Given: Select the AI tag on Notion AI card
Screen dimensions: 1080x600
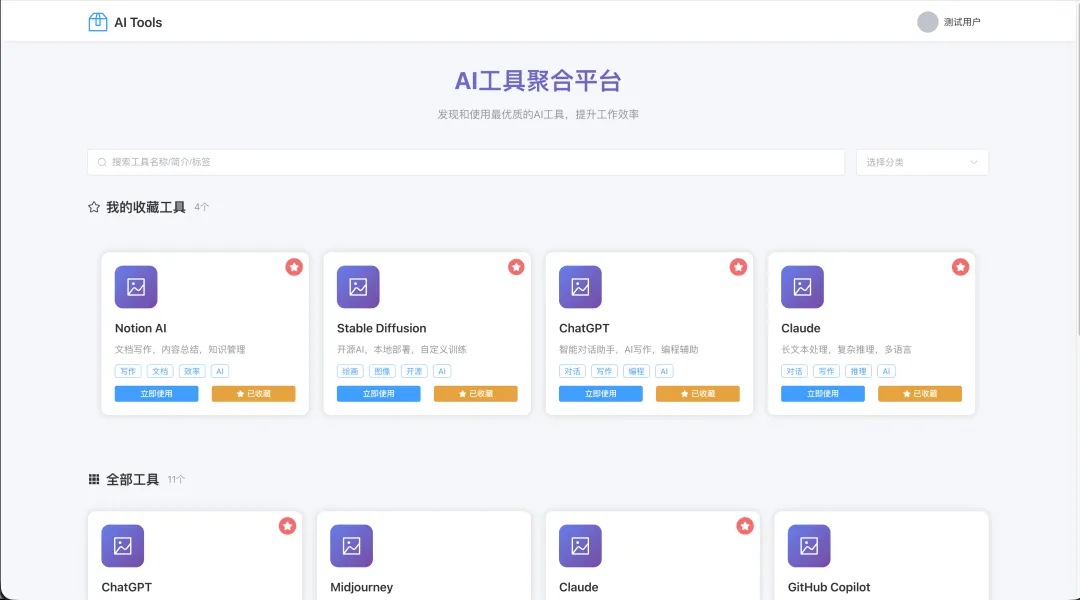Looking at the screenshot, I should click(220, 371).
